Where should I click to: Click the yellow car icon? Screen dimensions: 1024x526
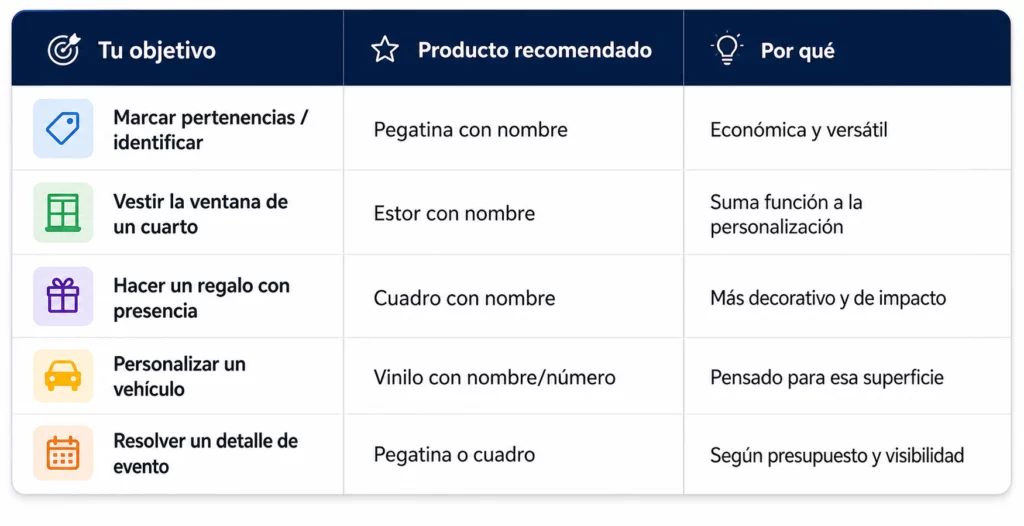point(63,376)
